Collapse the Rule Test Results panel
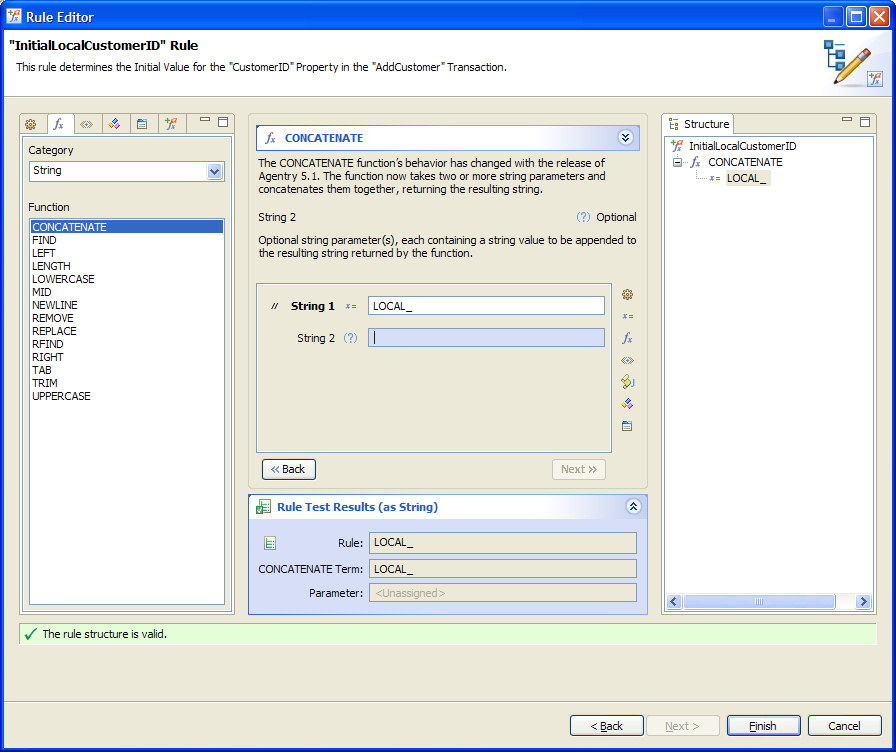 coord(633,507)
